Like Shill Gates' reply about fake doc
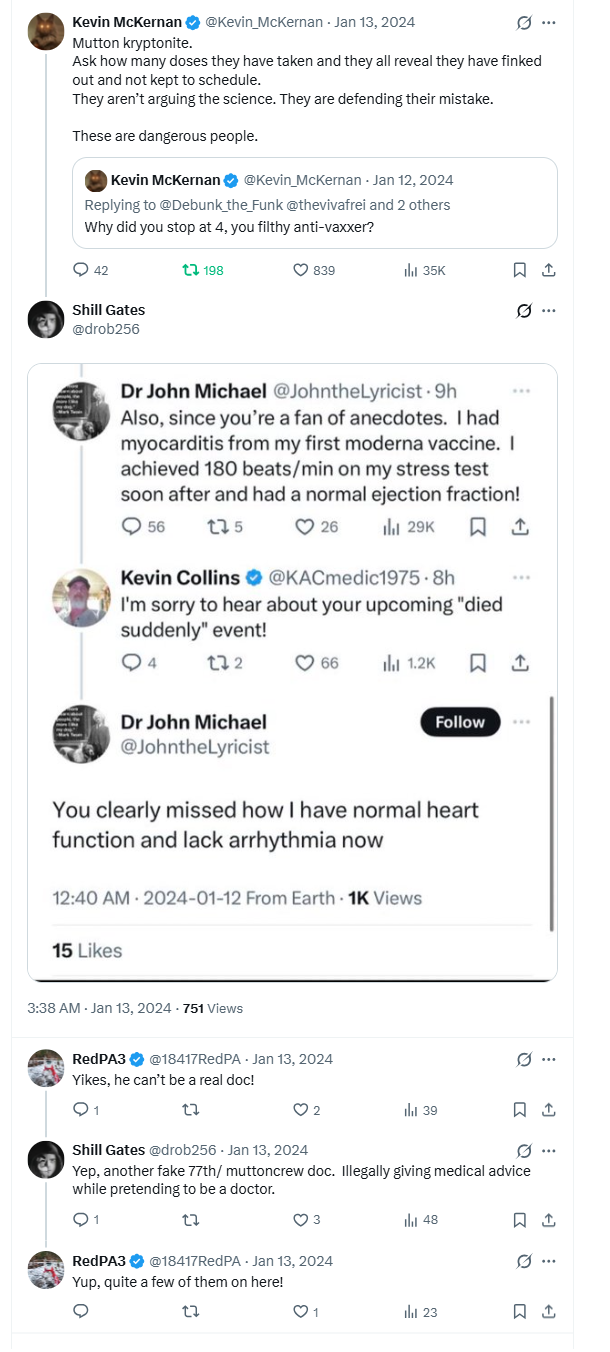The width and height of the screenshot is (610, 1352). tap(299, 1219)
